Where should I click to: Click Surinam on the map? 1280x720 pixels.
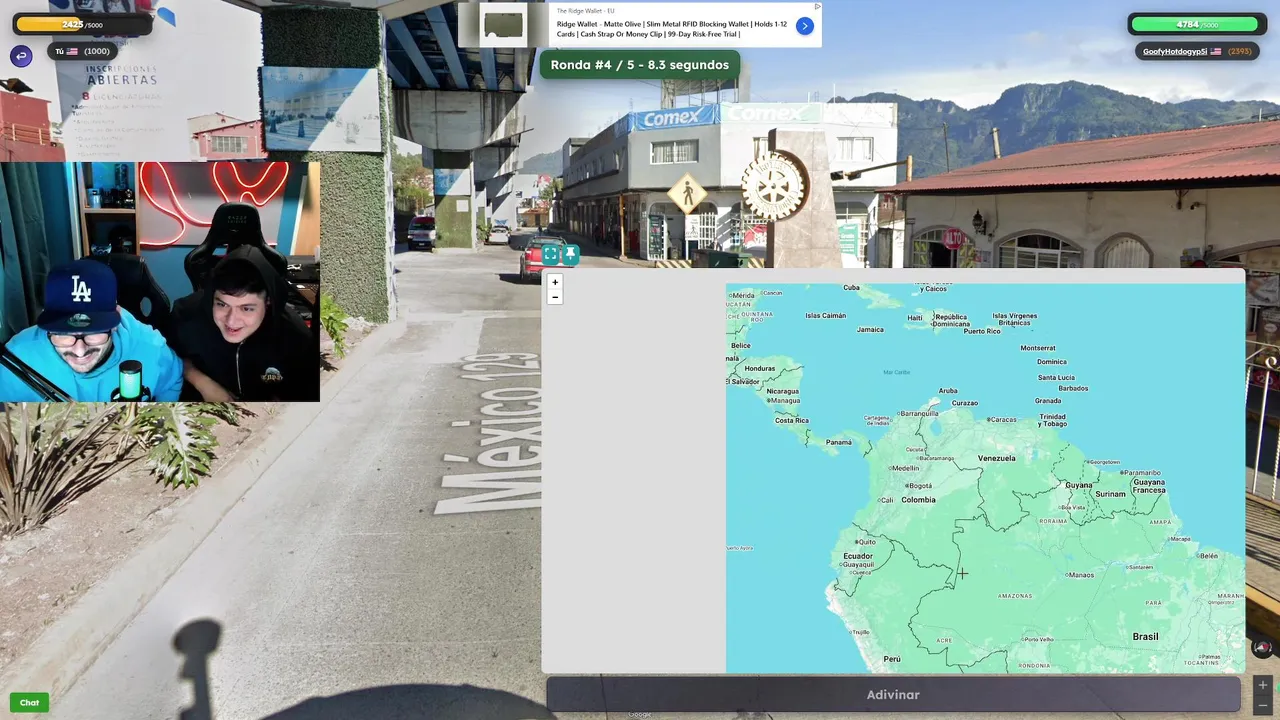click(x=1110, y=494)
